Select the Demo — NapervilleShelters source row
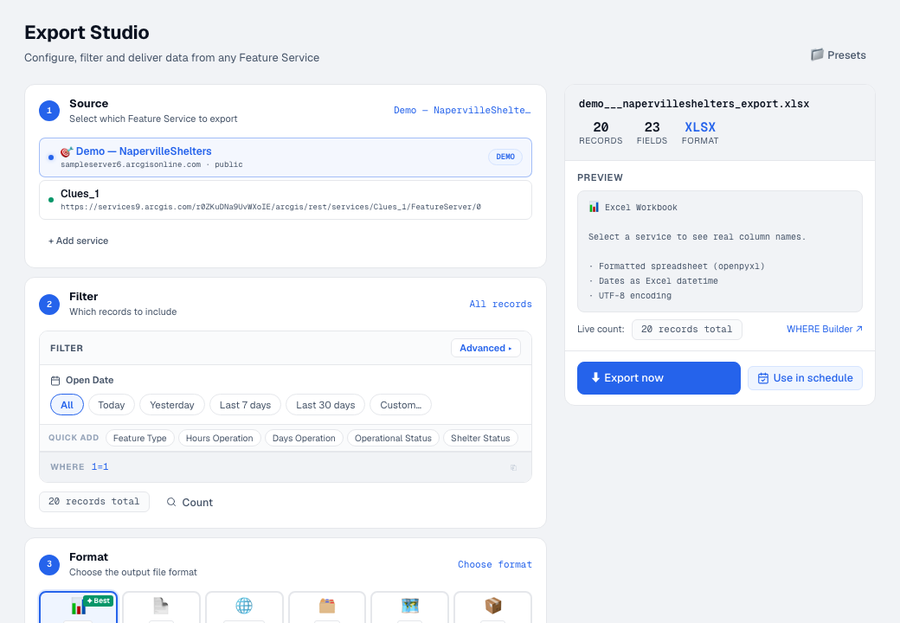900x623 pixels. tap(285, 157)
